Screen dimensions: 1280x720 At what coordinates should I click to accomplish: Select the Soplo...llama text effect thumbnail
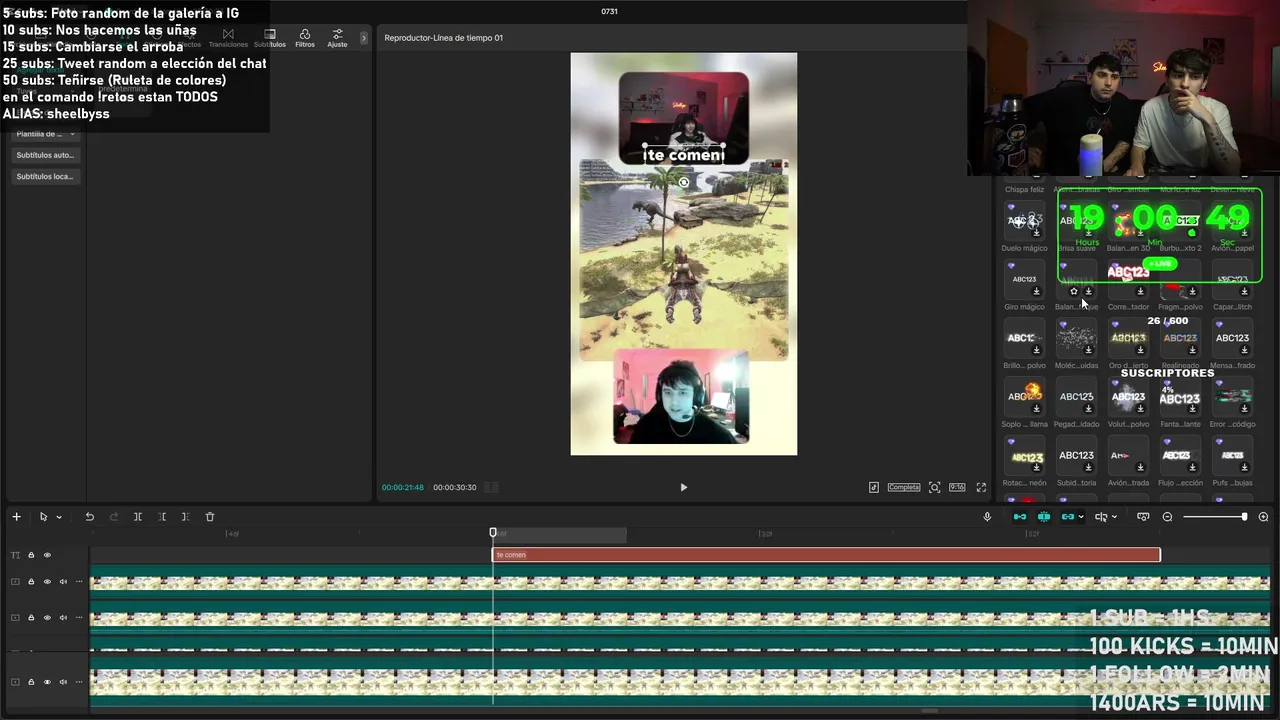pos(1025,398)
